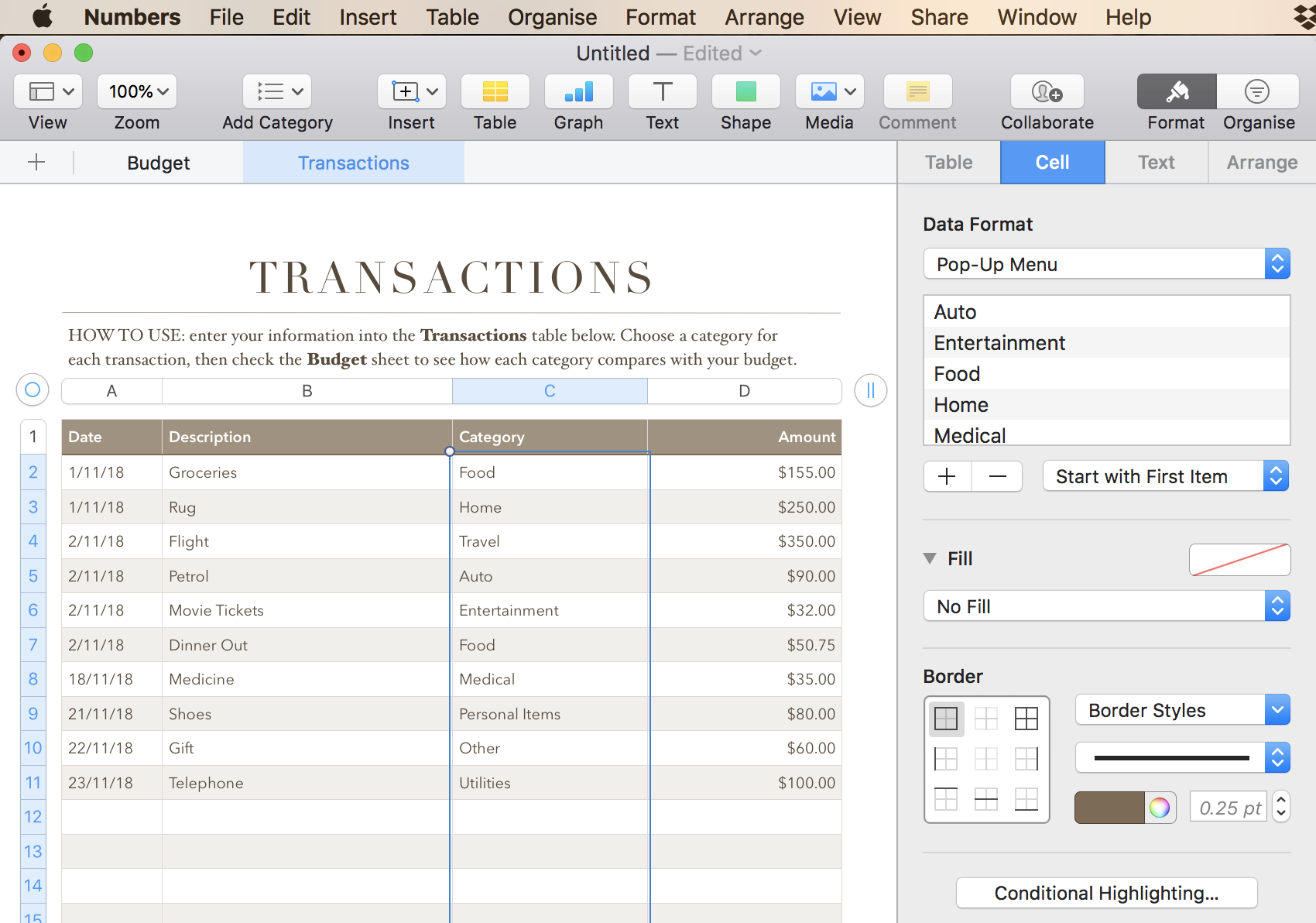This screenshot has height=923, width=1316.
Task: Switch to the Arrange inspector tab
Action: pos(1262,162)
